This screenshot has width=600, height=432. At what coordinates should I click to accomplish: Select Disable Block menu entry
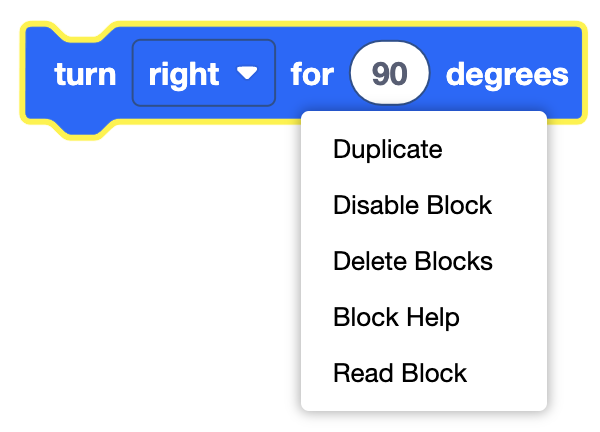[x=412, y=206]
